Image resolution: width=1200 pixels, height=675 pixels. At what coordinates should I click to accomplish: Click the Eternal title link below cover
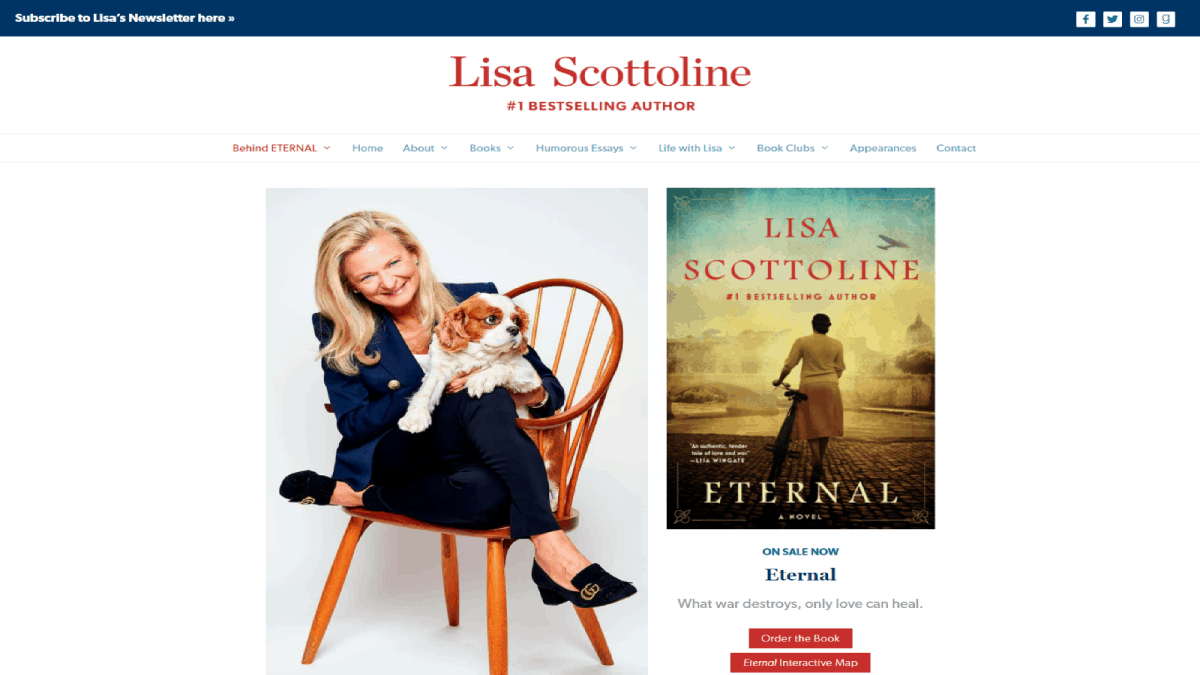[801, 575]
